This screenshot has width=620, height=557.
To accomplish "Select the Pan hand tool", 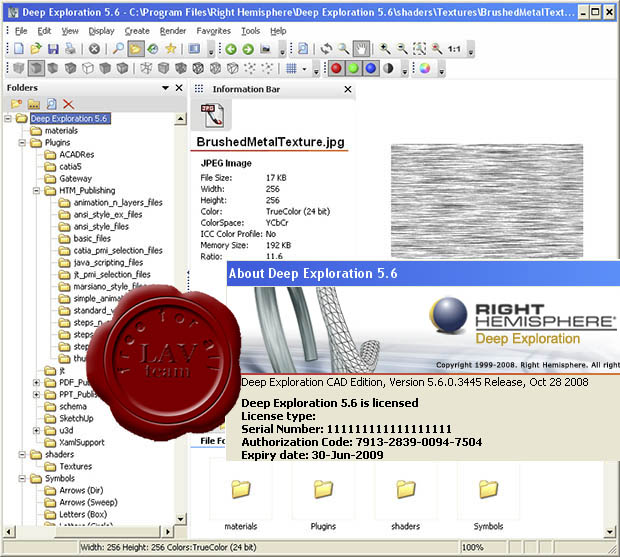I will (x=361, y=49).
